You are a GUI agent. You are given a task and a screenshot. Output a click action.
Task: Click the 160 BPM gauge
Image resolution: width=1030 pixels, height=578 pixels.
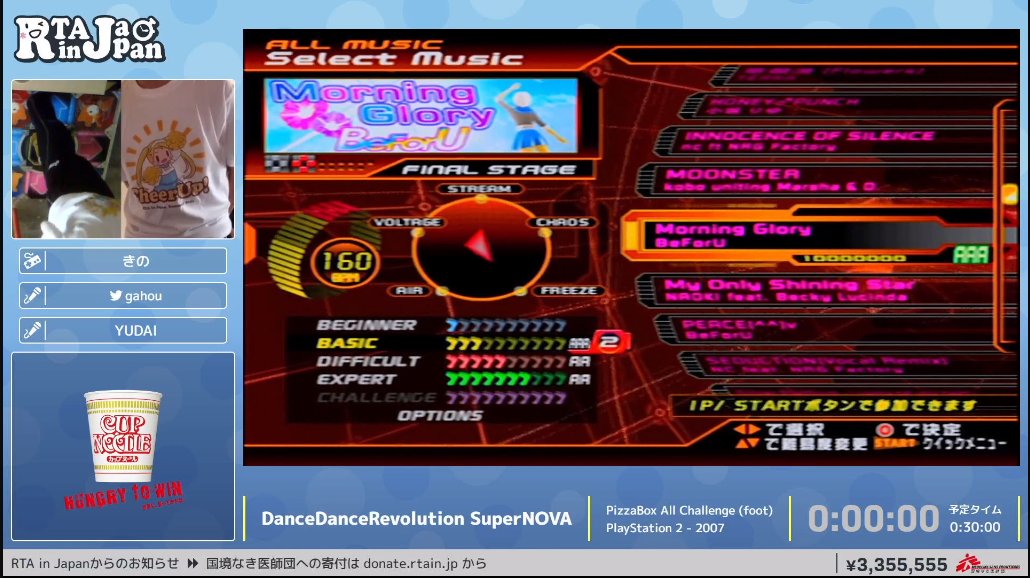[345, 263]
